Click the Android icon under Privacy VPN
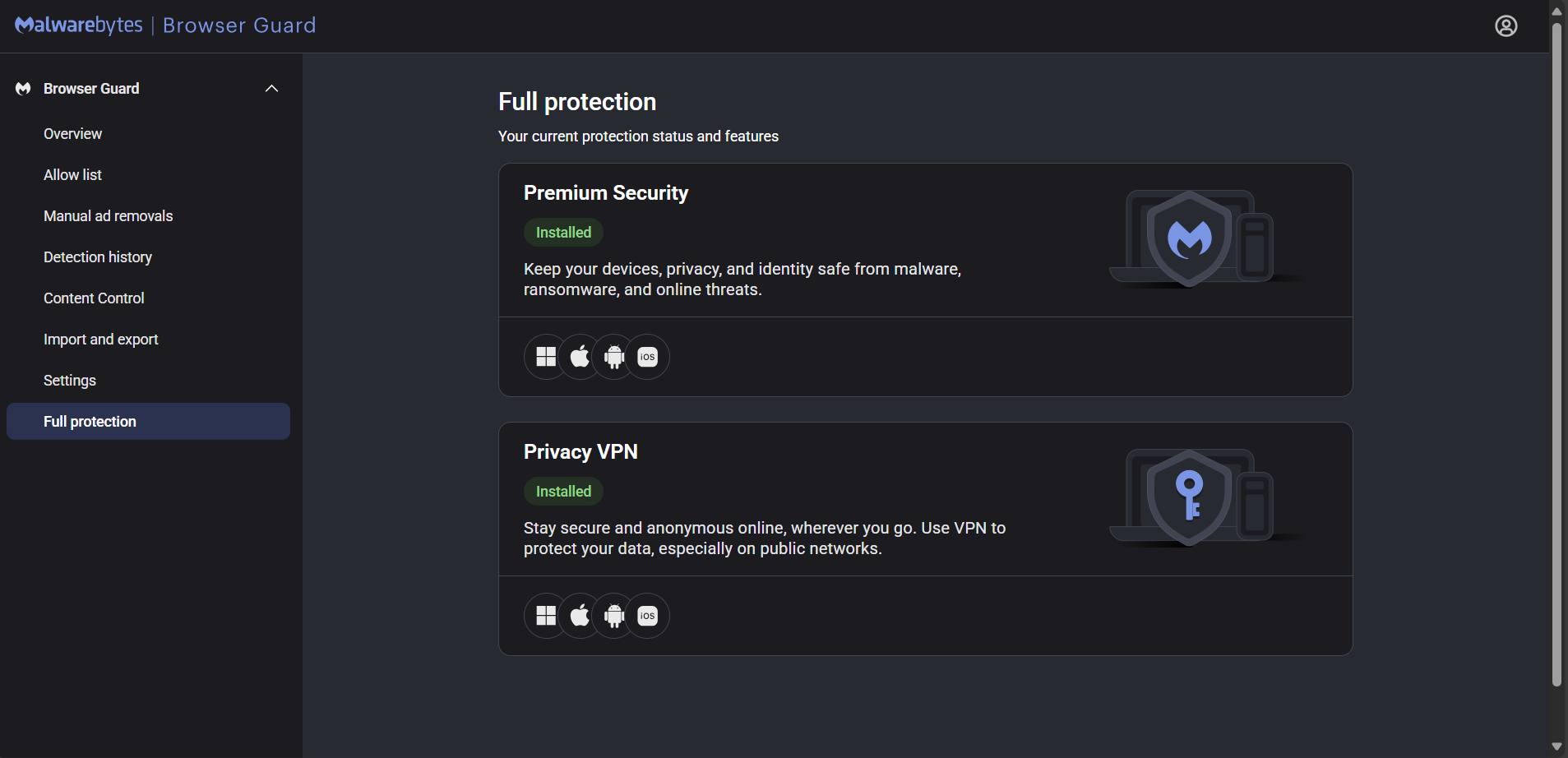The height and width of the screenshot is (758, 1568). [x=614, y=616]
